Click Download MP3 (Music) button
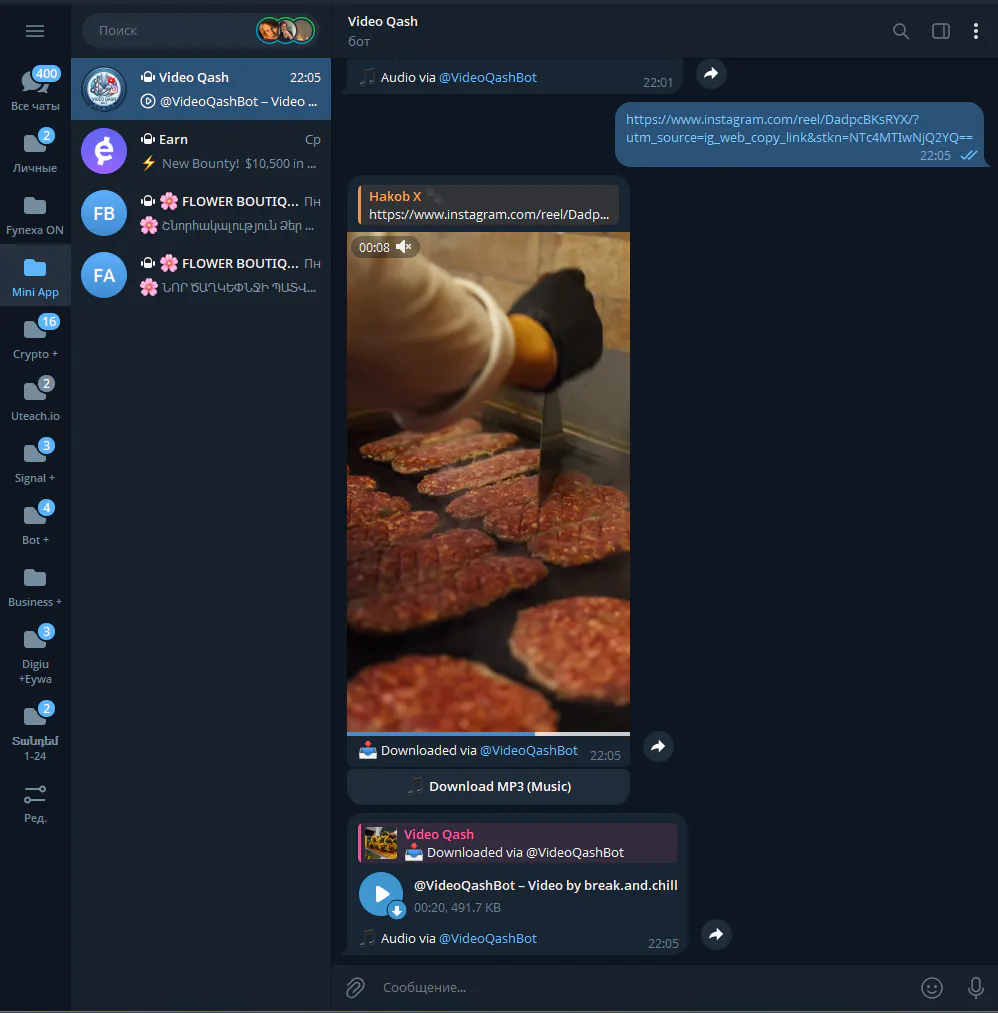Image resolution: width=998 pixels, height=1013 pixels. (488, 786)
